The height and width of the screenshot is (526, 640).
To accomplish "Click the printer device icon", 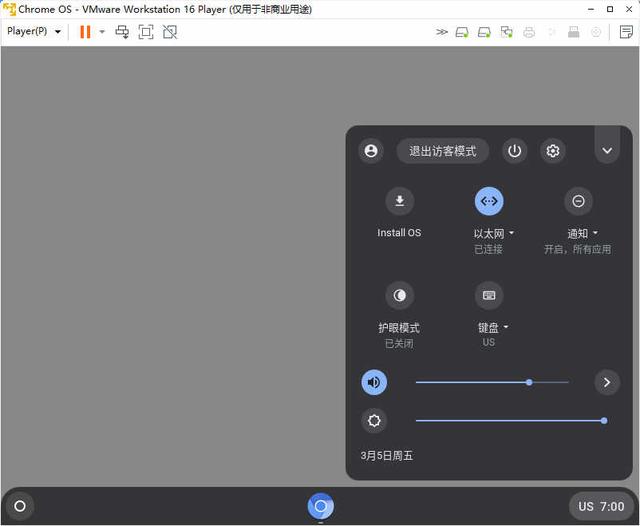I will click(x=529, y=32).
